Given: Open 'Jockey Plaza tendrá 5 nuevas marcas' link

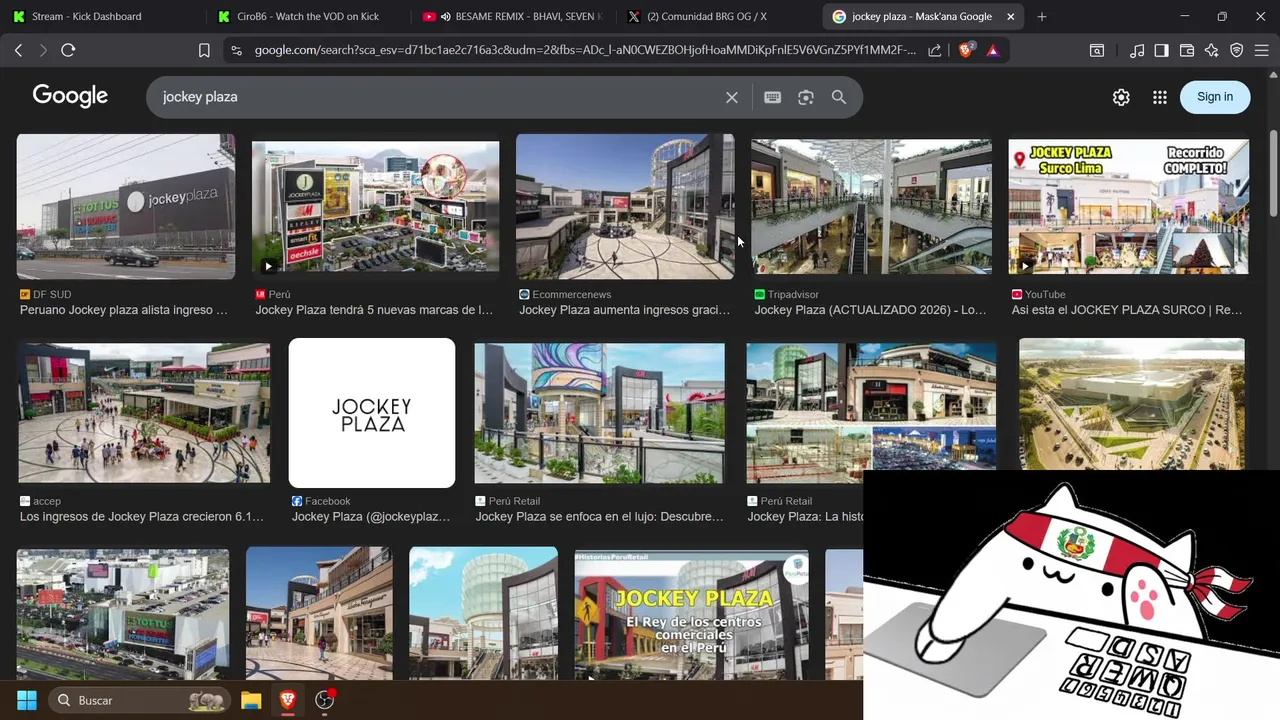Looking at the screenshot, I should click(374, 310).
